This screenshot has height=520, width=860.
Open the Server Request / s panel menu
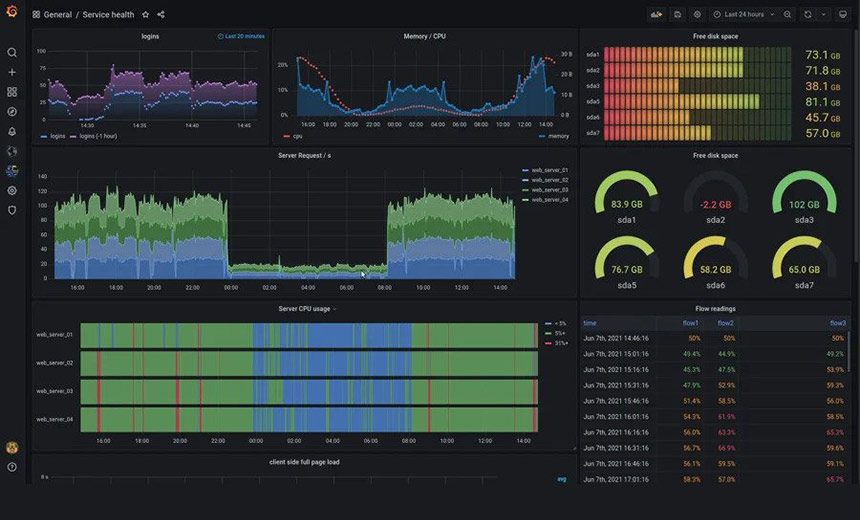(304, 156)
